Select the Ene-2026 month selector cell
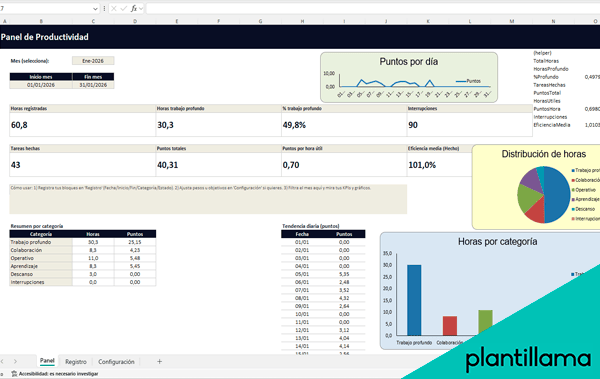Viewport: 600px width, 379px height. pos(93,61)
